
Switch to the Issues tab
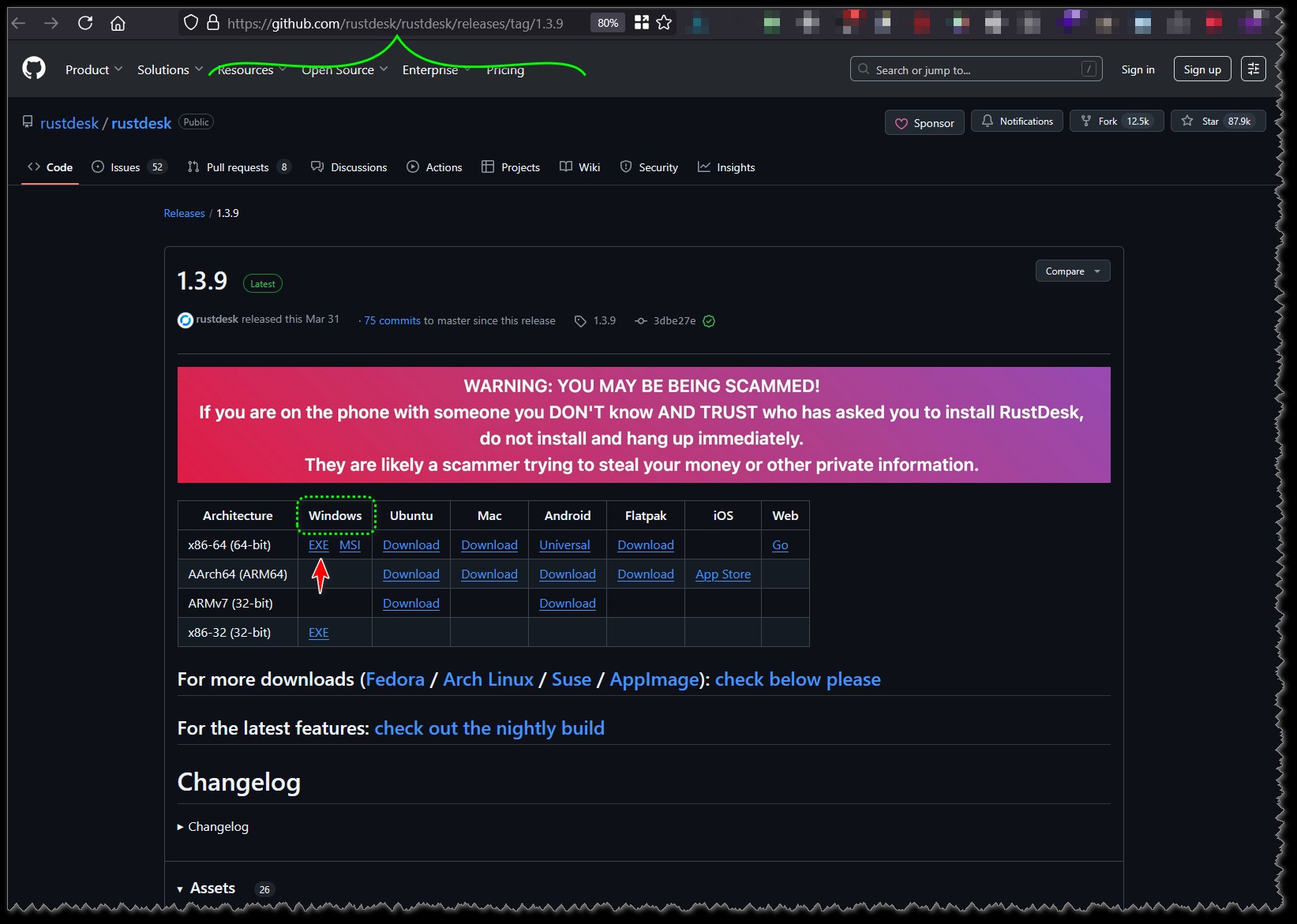click(x=125, y=167)
